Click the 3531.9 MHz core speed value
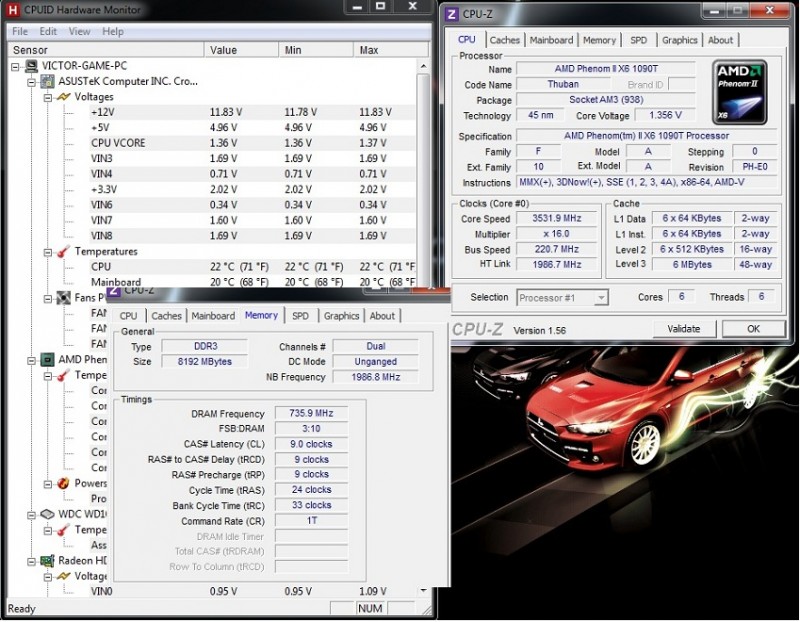800x622 pixels. tap(557, 218)
